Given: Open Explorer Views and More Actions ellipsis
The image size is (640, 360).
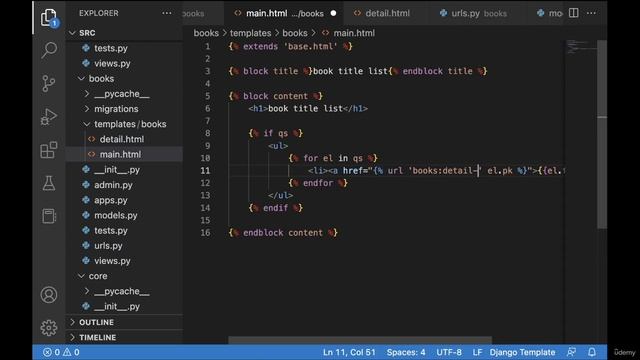Looking at the screenshot, I should (167, 13).
